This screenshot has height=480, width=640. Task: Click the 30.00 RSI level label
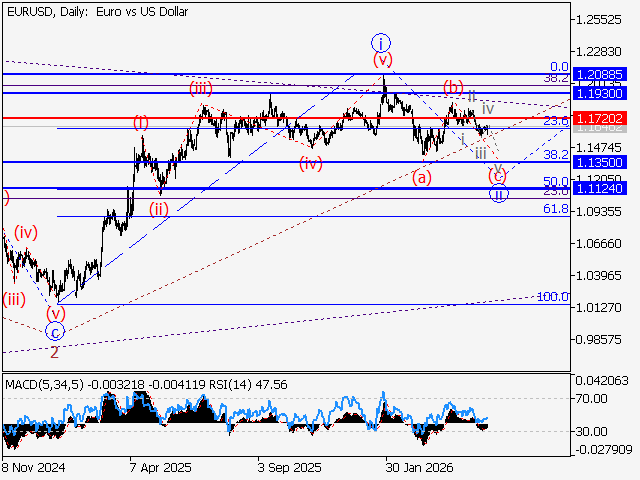(x=592, y=431)
